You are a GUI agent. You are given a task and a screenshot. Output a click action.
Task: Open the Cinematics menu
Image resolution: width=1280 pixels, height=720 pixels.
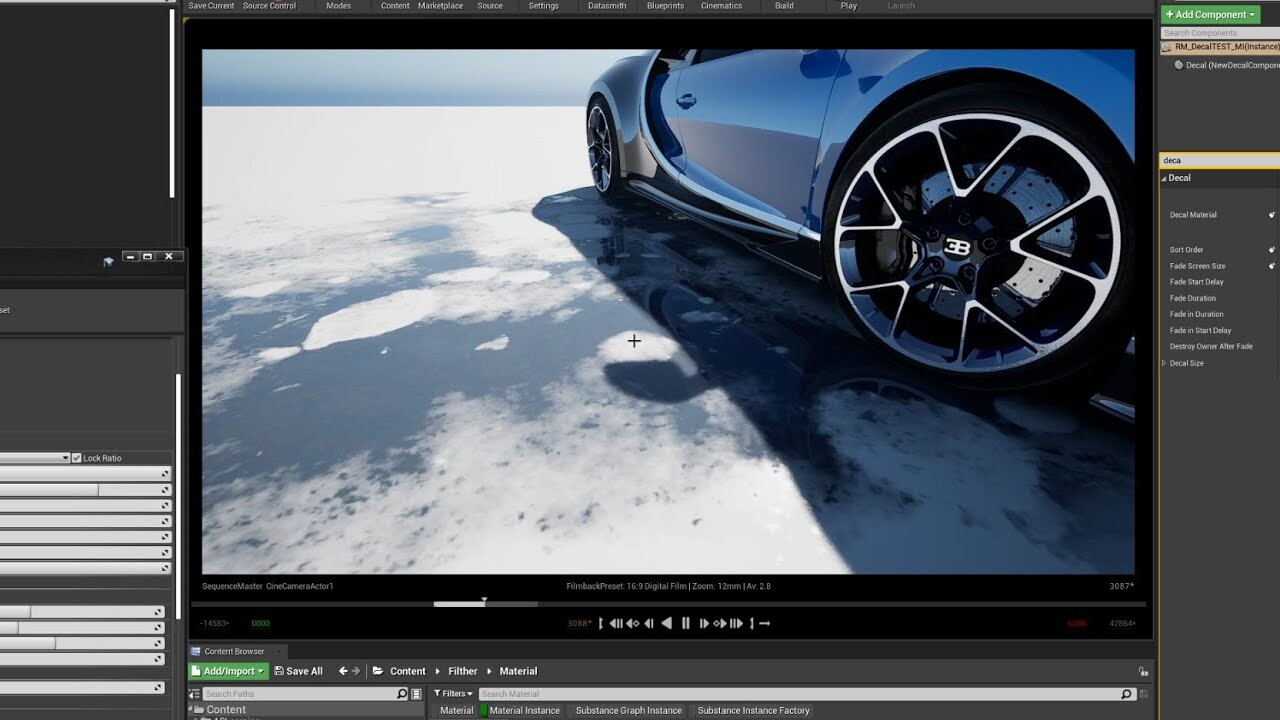click(x=722, y=6)
